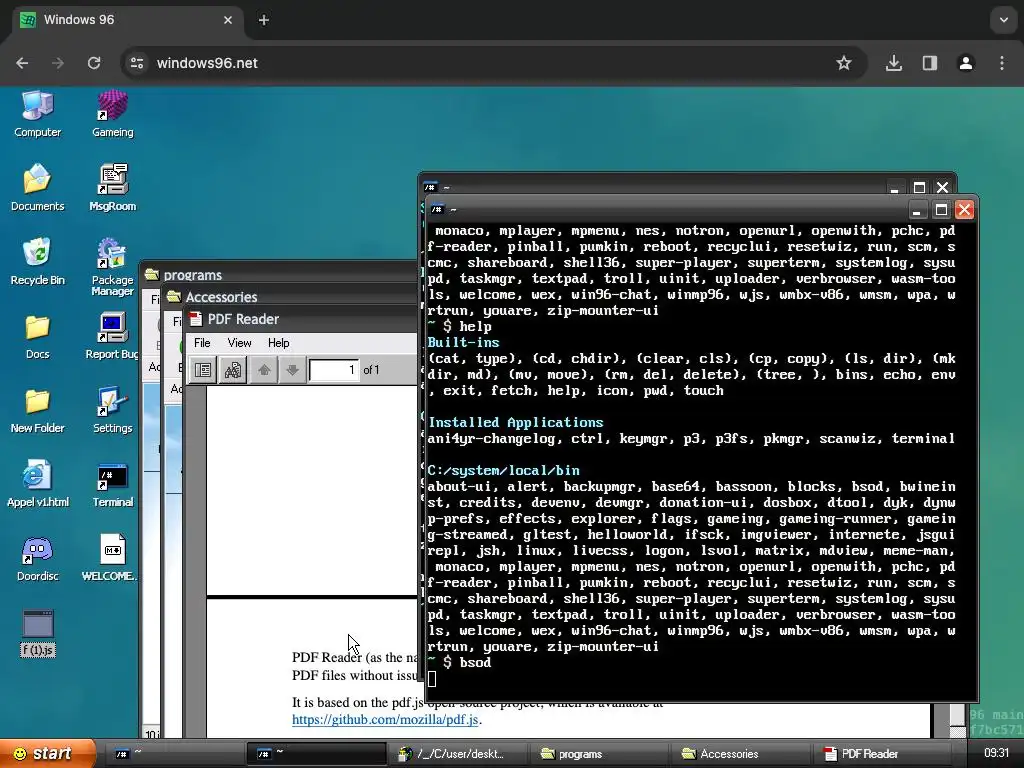Screen dimensions: 1024x768
Task: Open the Report Bug shortcut
Action: tap(112, 336)
